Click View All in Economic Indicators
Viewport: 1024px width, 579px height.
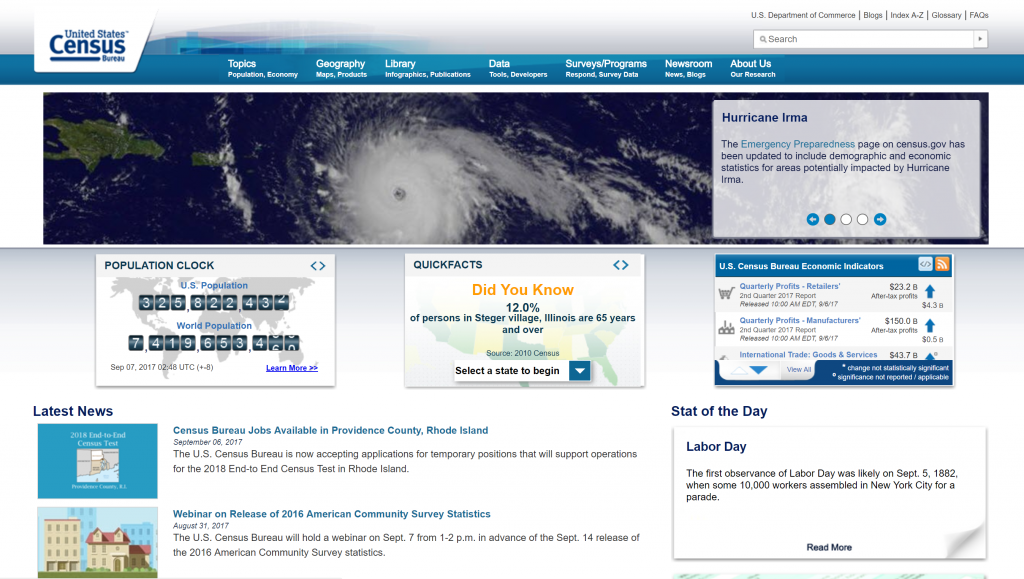(799, 370)
